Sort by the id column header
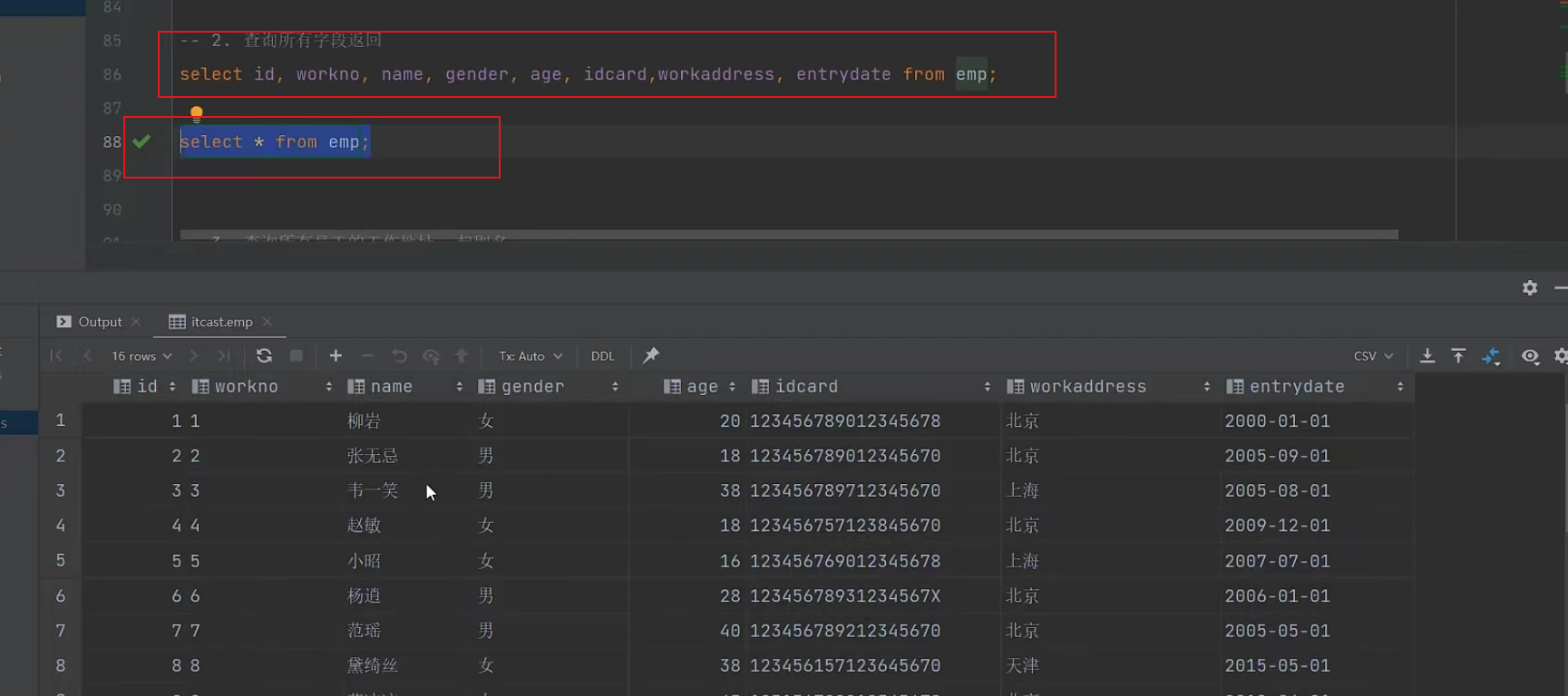Viewport: 1568px width, 696px height. pos(144,387)
